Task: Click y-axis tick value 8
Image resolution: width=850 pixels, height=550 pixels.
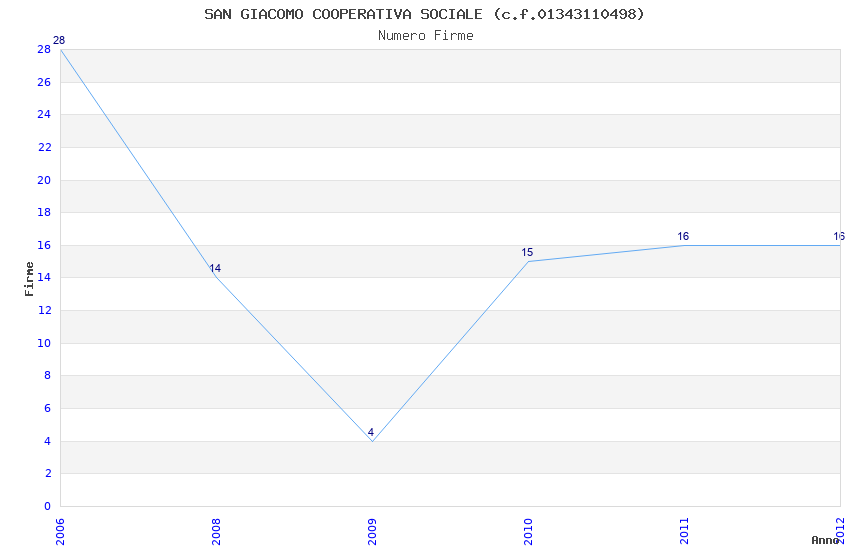Action: point(48,376)
